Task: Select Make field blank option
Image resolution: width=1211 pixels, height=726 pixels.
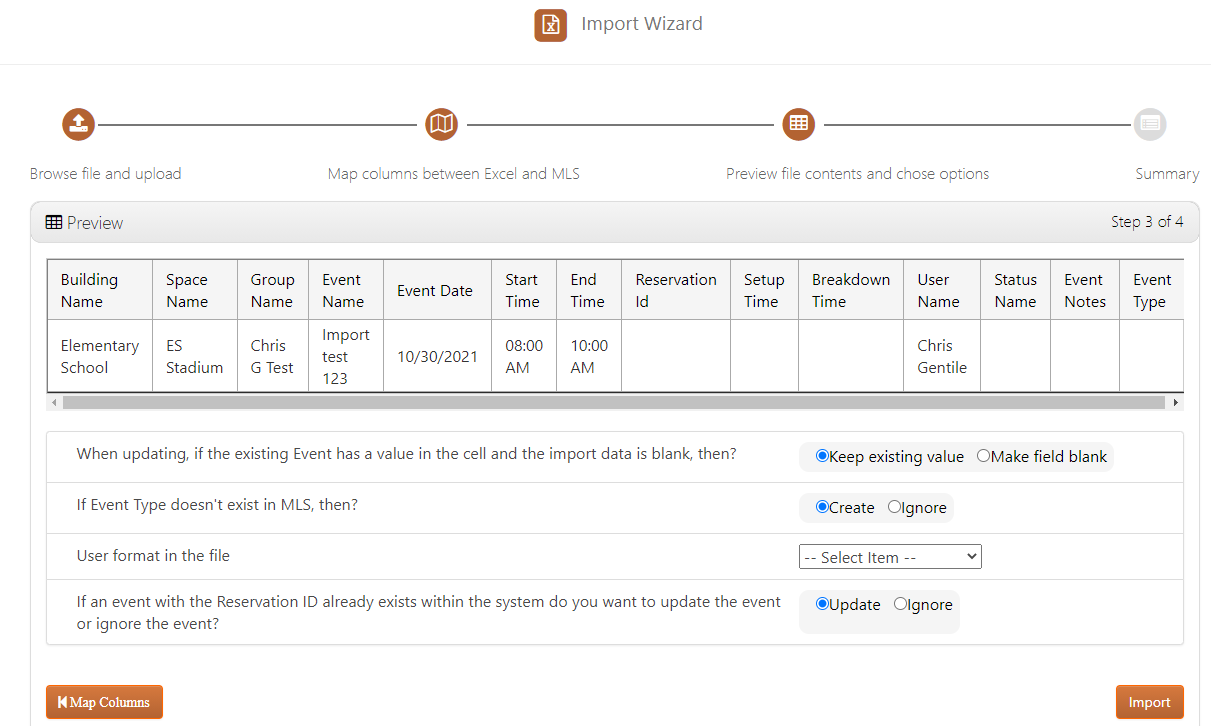Action: pyautogui.click(x=983, y=456)
